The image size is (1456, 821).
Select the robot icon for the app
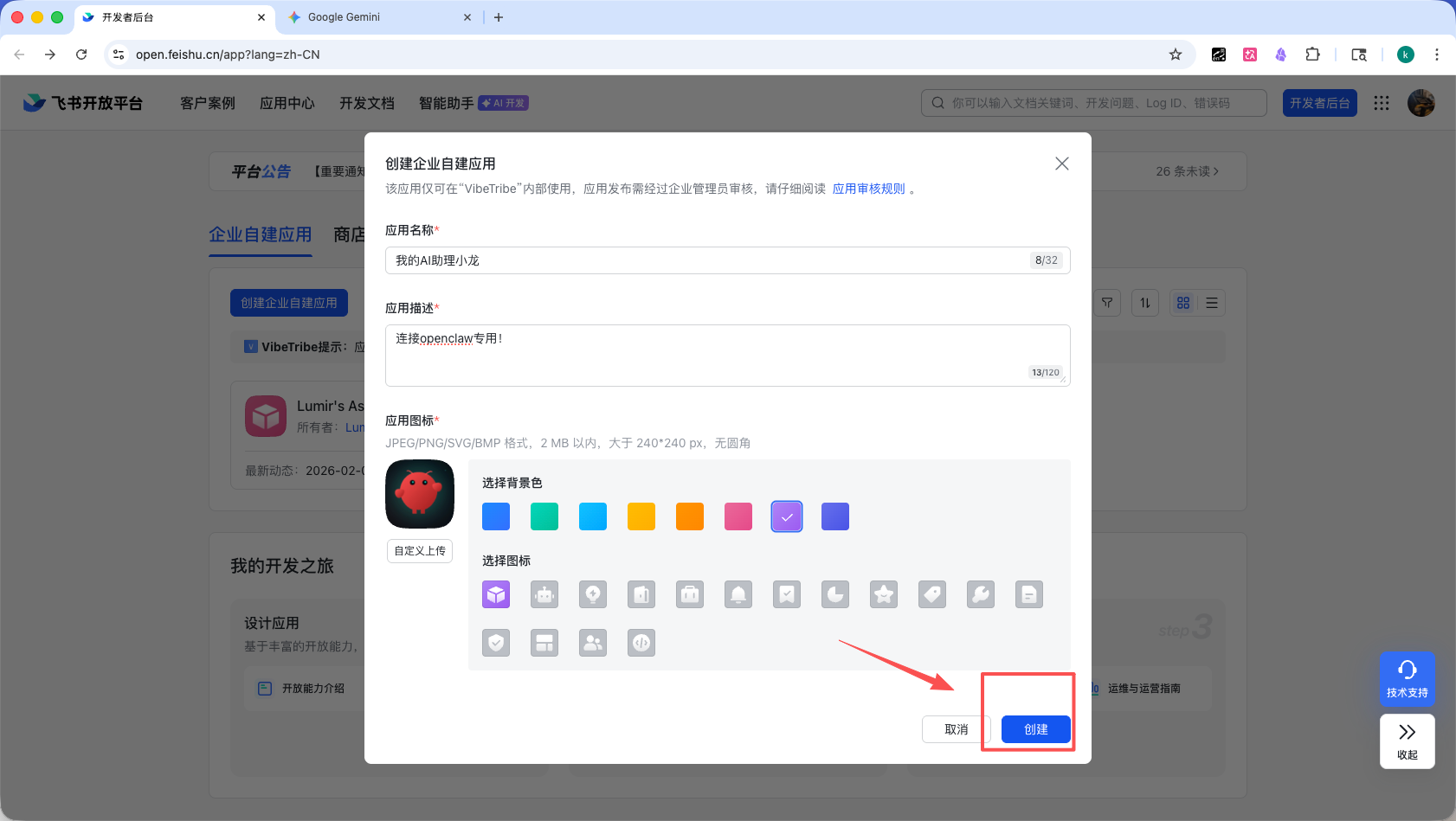click(x=544, y=594)
